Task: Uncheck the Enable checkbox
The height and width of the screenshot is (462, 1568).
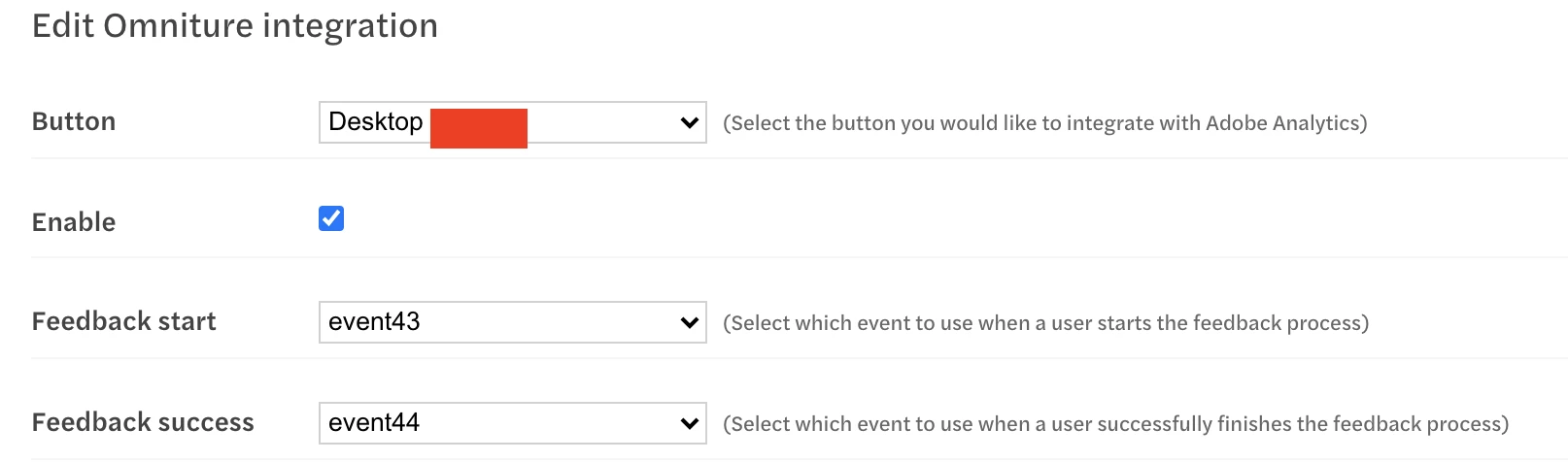Action: tap(331, 218)
